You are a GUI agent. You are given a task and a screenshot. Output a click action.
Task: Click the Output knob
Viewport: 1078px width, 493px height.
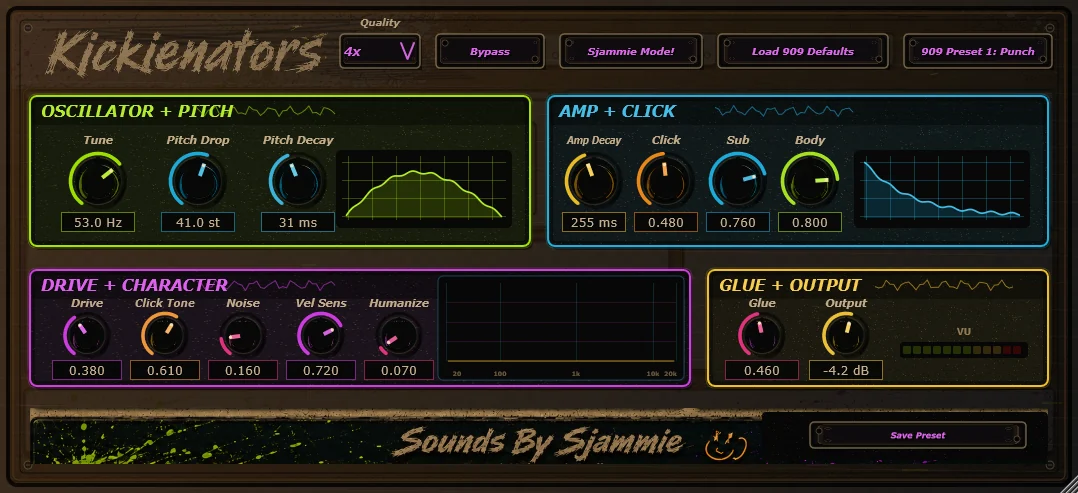point(845,336)
